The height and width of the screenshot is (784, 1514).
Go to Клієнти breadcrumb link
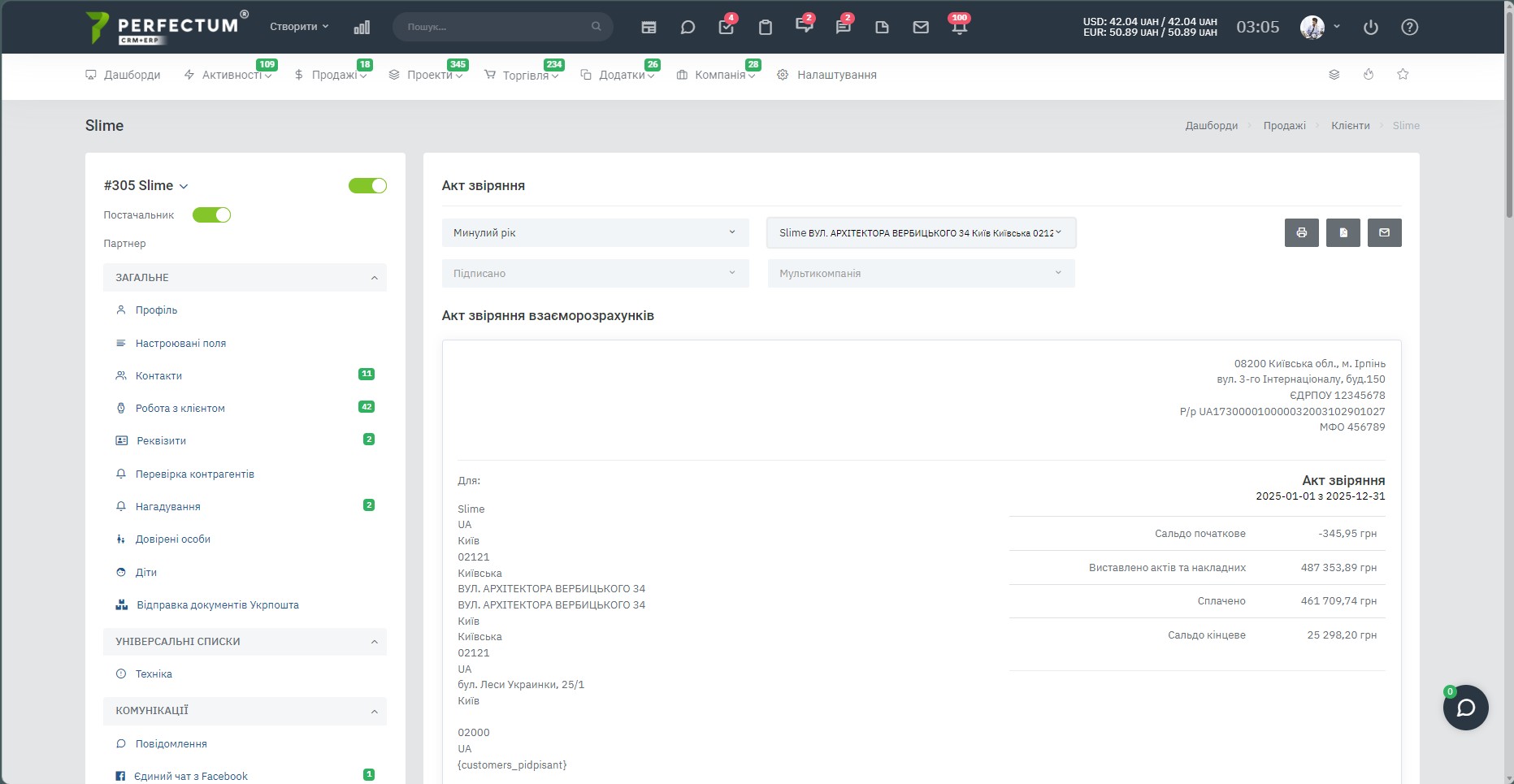pyautogui.click(x=1351, y=126)
